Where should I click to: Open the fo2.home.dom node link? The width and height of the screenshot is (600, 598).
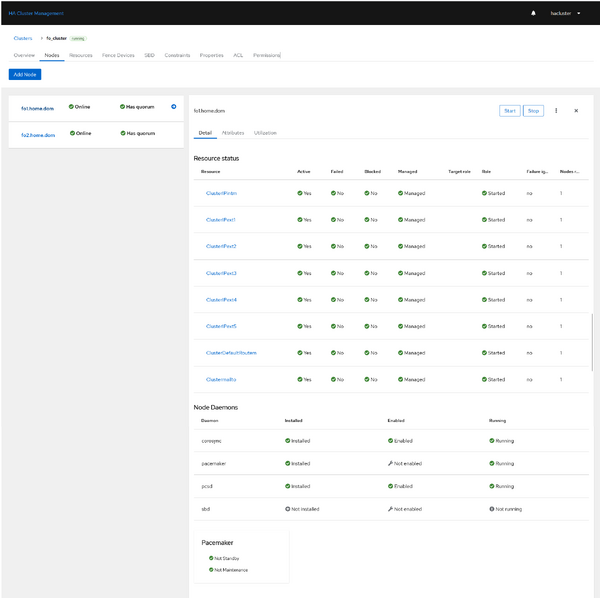click(38, 135)
